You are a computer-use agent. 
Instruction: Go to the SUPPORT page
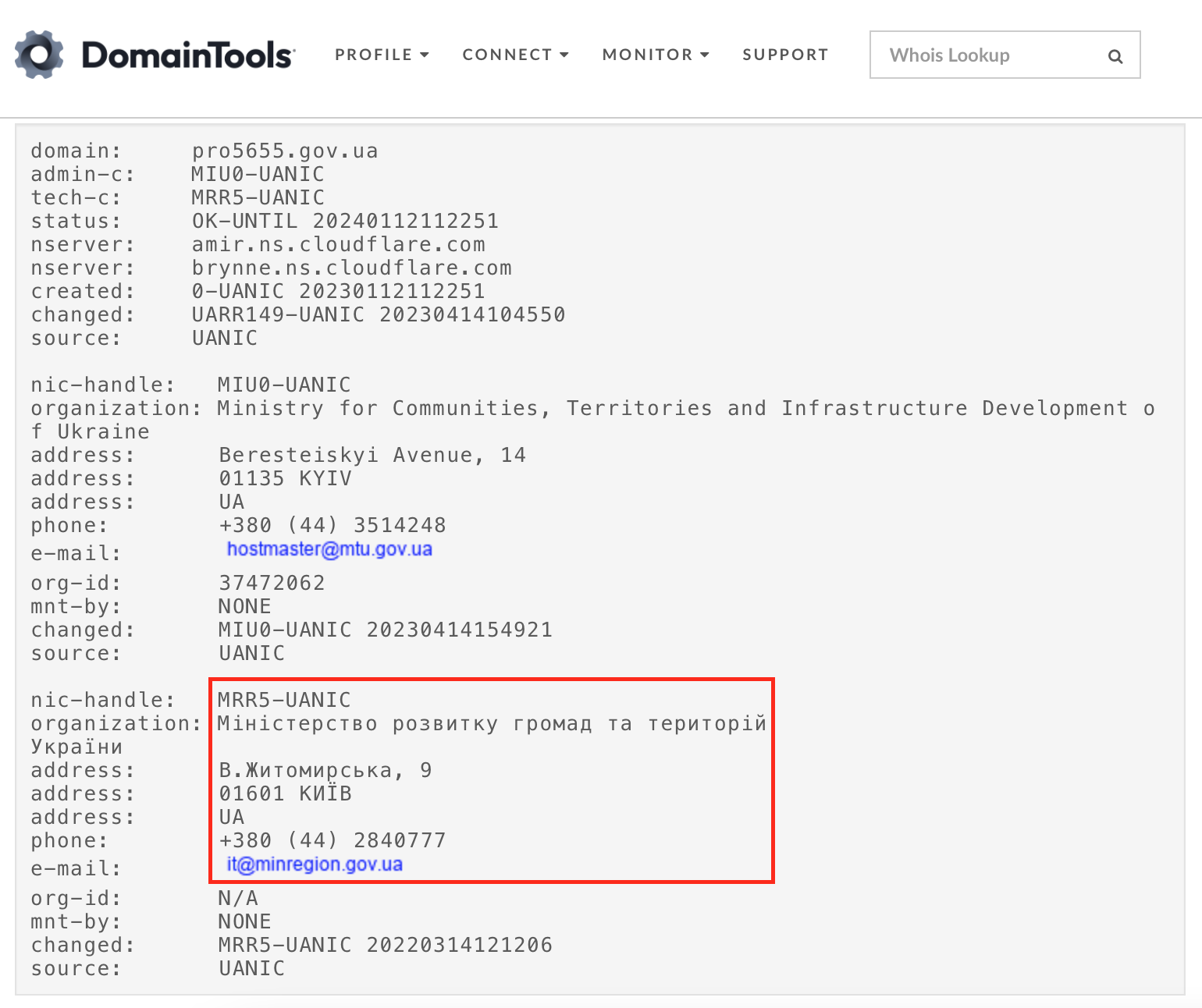point(785,55)
